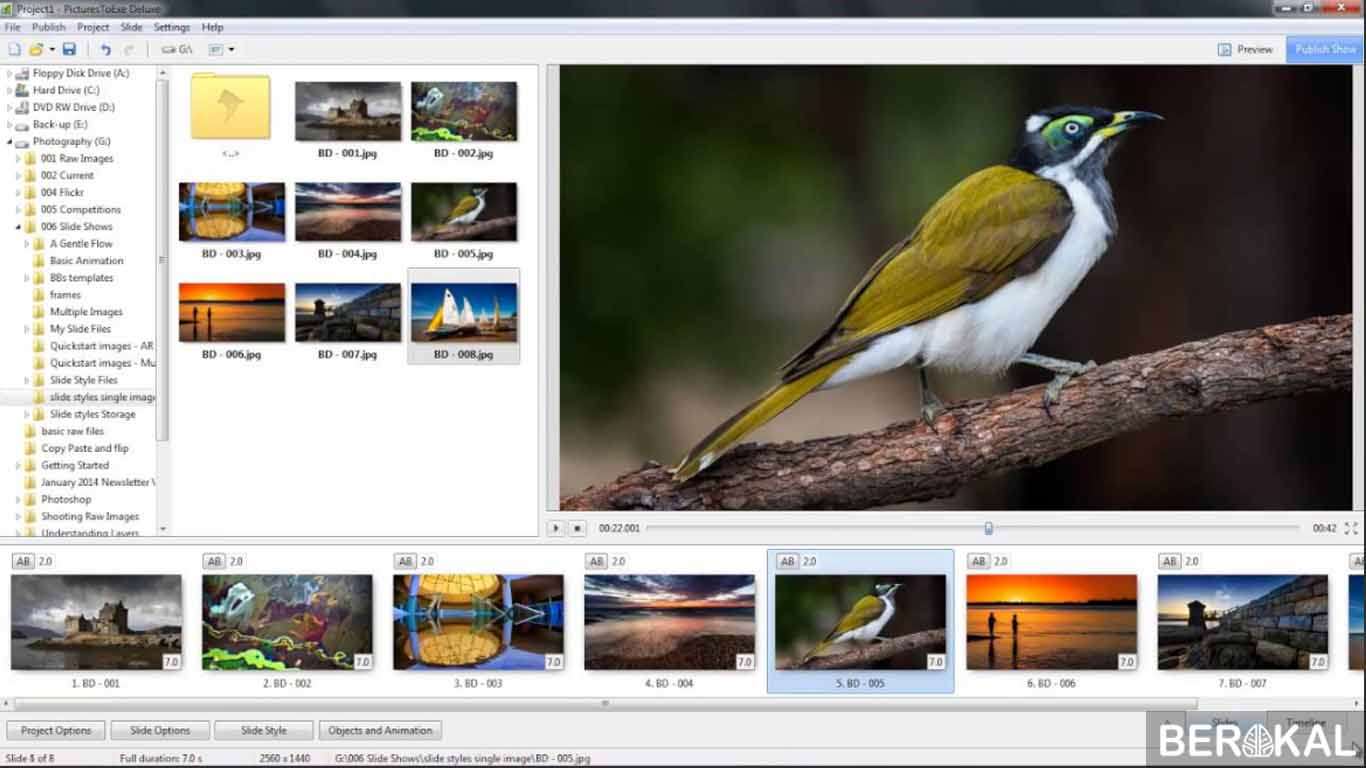Open the Settings menu
Viewport: 1366px width, 768px height.
[x=172, y=27]
